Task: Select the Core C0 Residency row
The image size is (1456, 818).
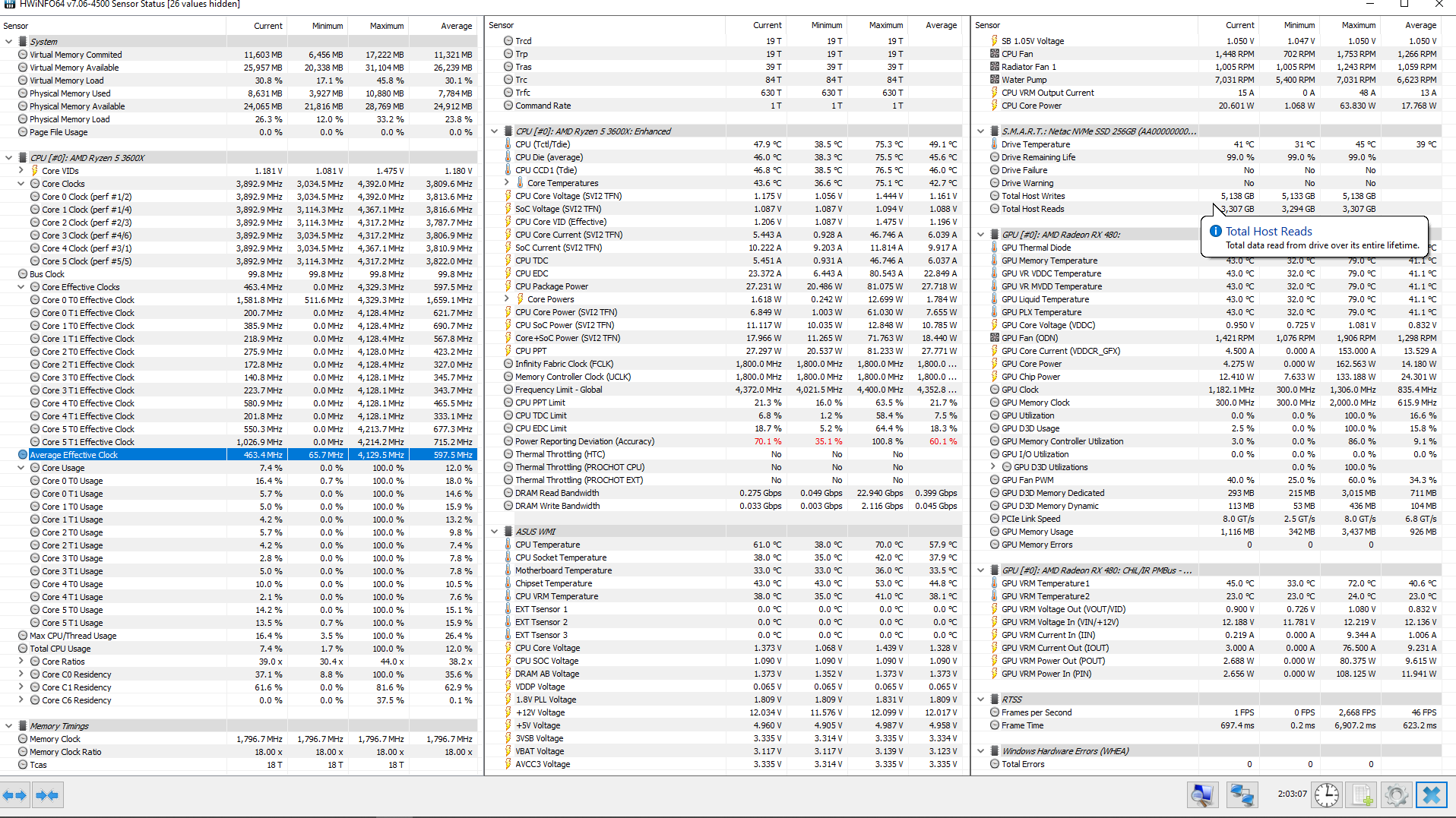Action: coord(239,674)
